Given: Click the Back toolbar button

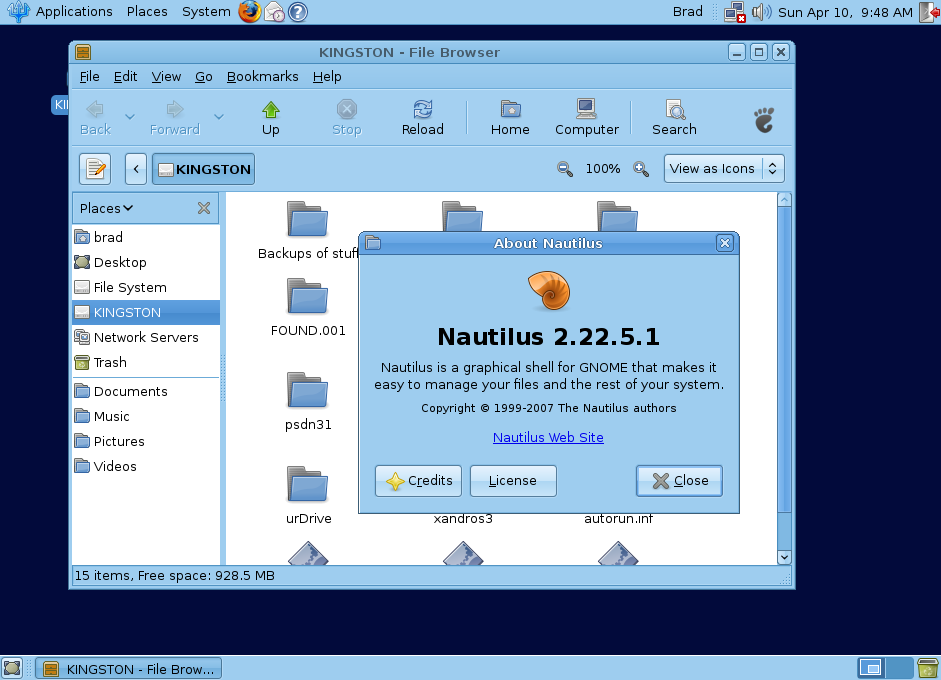Looking at the screenshot, I should coord(95,118).
